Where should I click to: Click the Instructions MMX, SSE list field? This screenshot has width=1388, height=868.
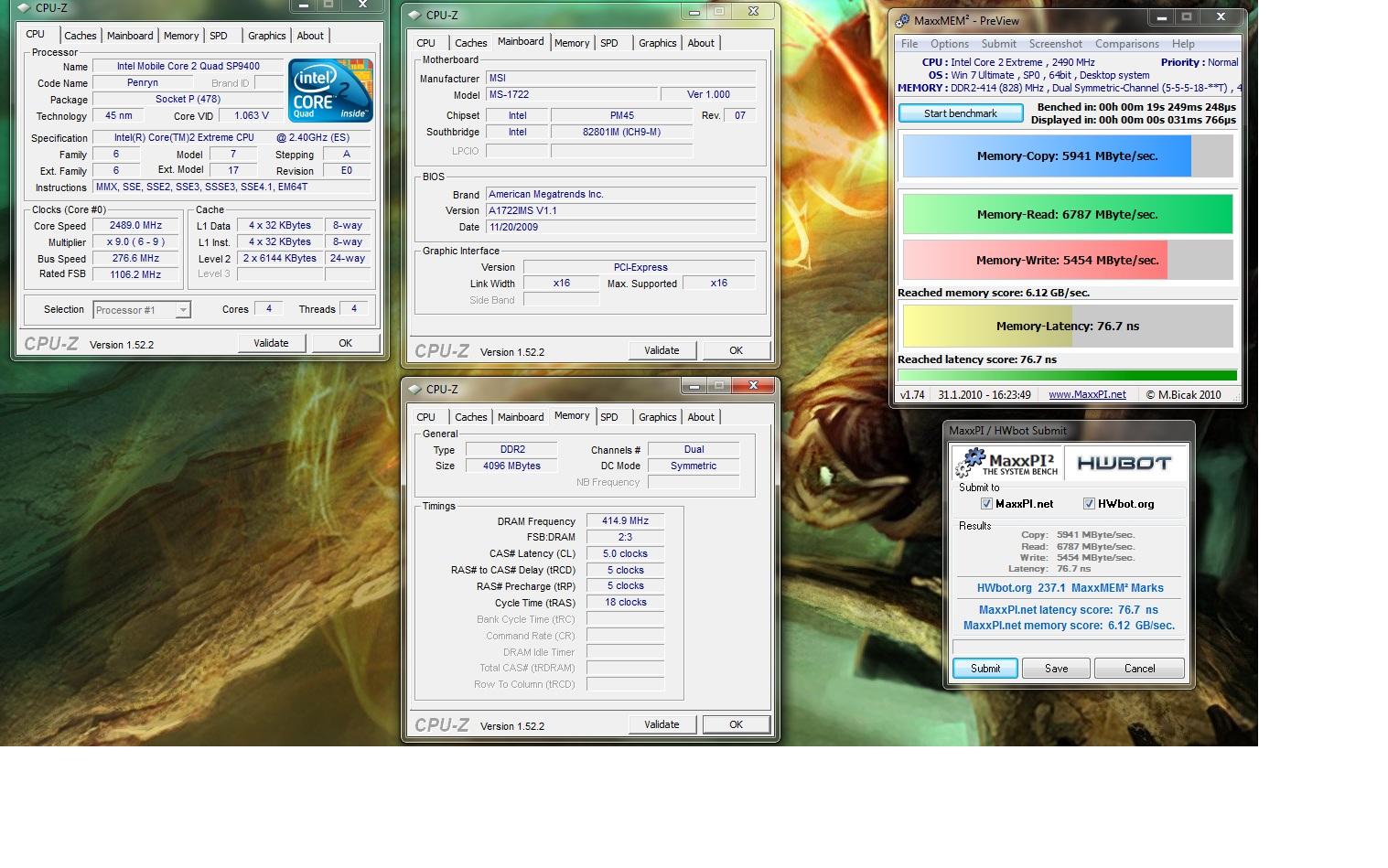pyautogui.click(x=232, y=188)
